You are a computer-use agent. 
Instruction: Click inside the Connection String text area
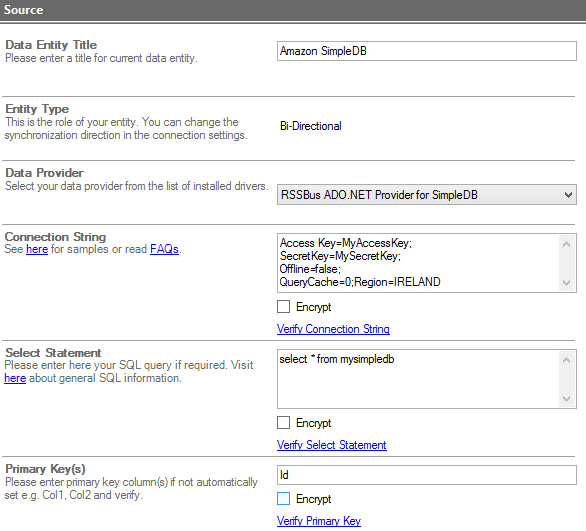coord(418,263)
